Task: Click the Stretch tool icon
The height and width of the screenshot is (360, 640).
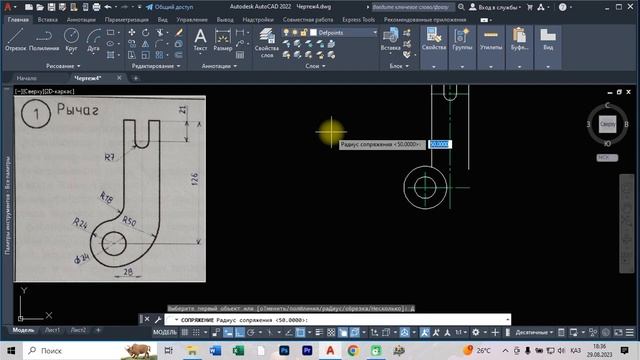Action: (x=132, y=55)
